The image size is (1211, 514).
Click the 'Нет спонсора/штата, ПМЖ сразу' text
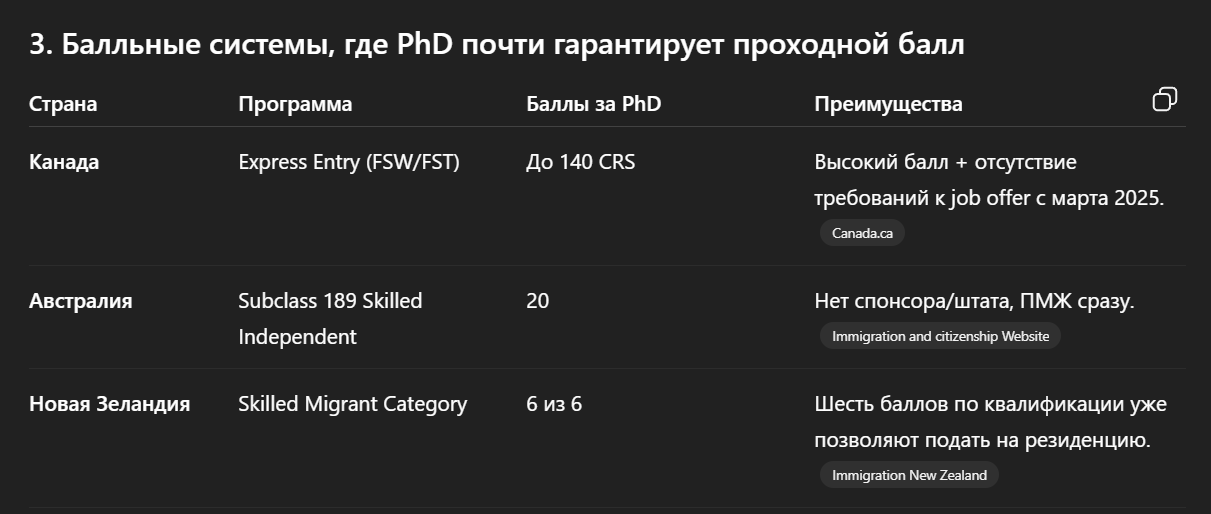point(974,300)
